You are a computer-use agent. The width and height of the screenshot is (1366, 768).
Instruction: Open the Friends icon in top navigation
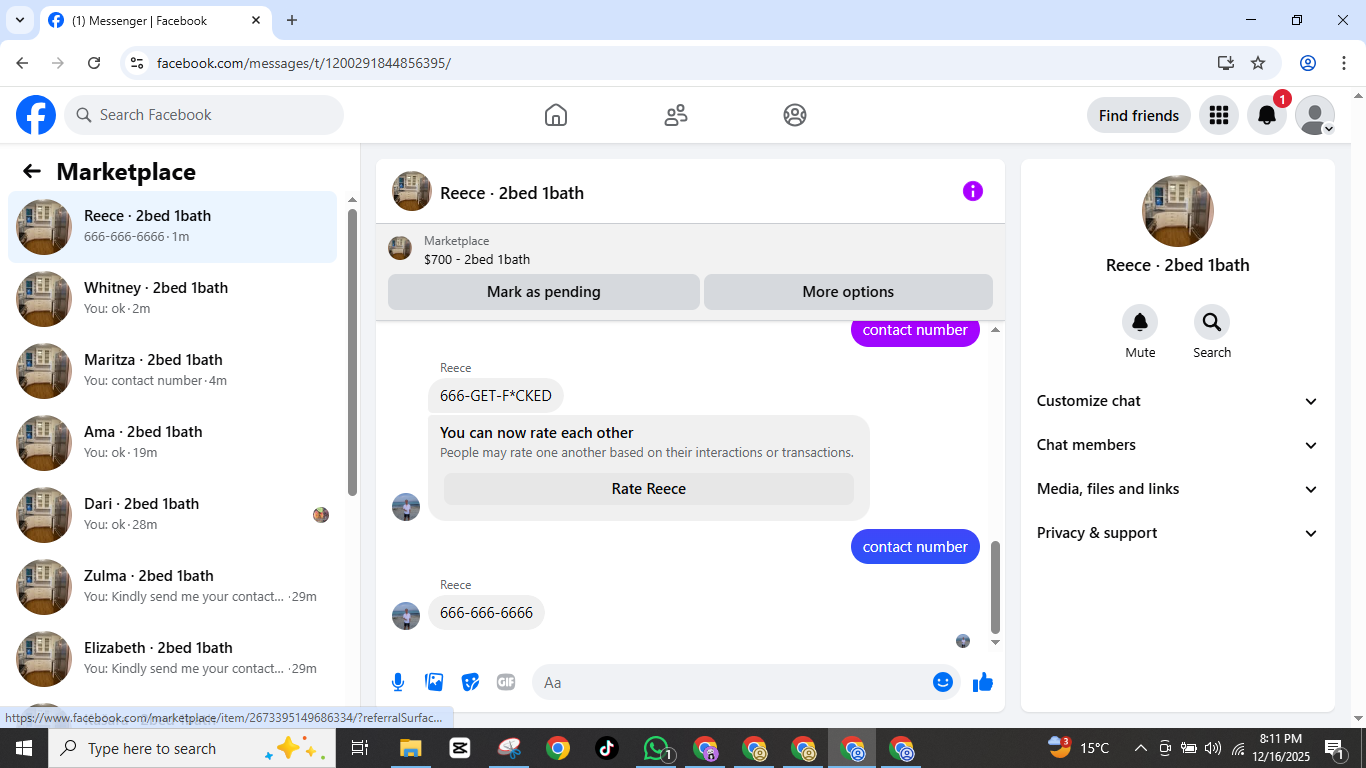tap(676, 115)
